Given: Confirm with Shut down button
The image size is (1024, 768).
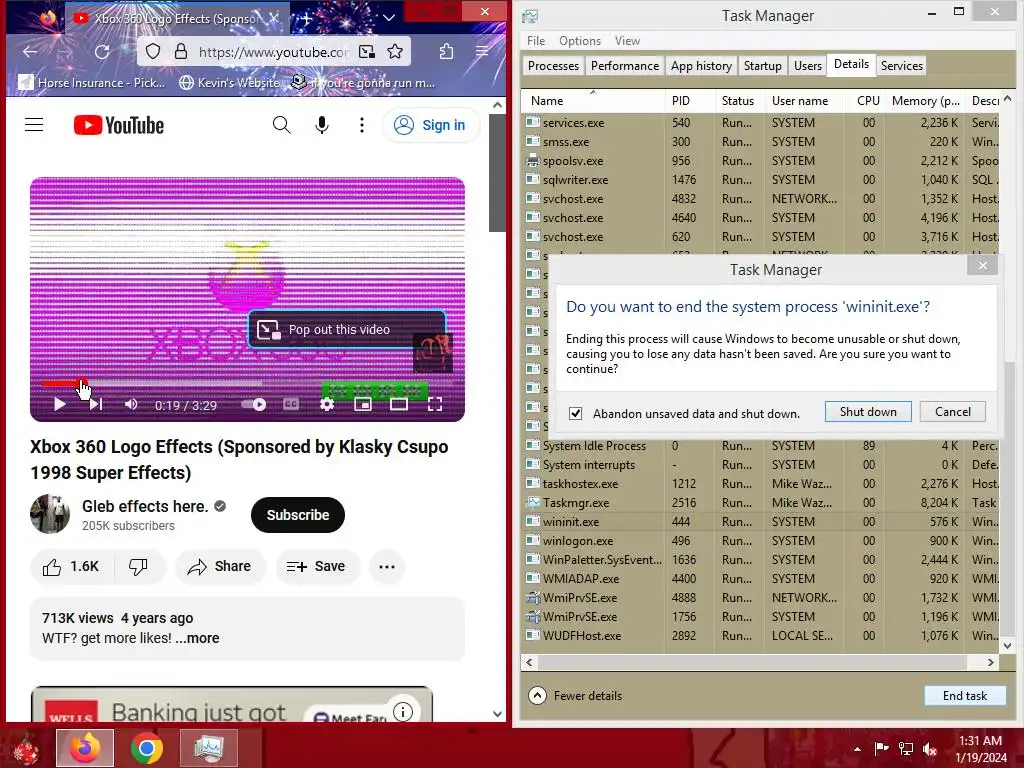Looking at the screenshot, I should [868, 411].
